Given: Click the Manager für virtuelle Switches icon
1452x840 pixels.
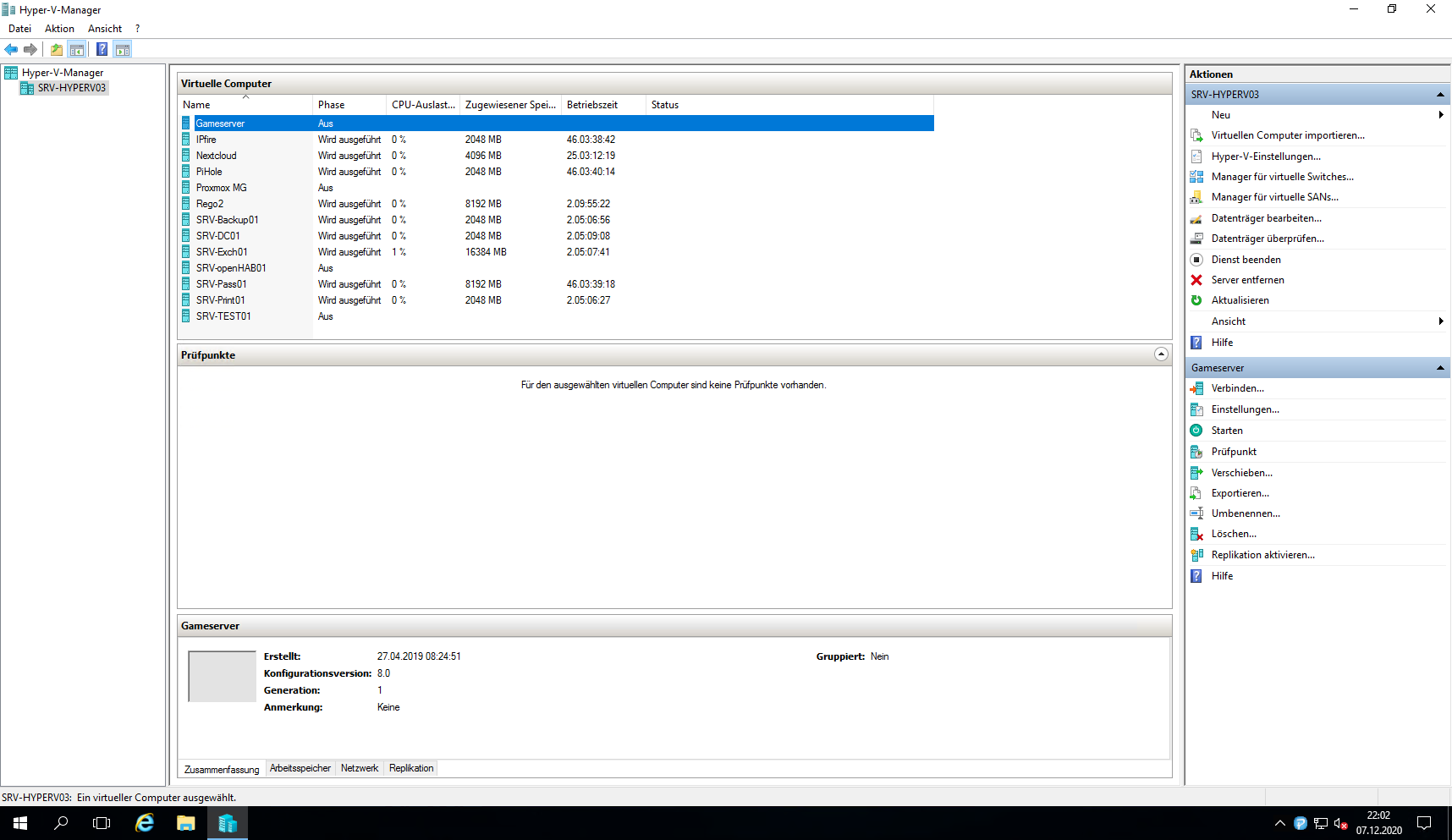Looking at the screenshot, I should click(x=1196, y=177).
